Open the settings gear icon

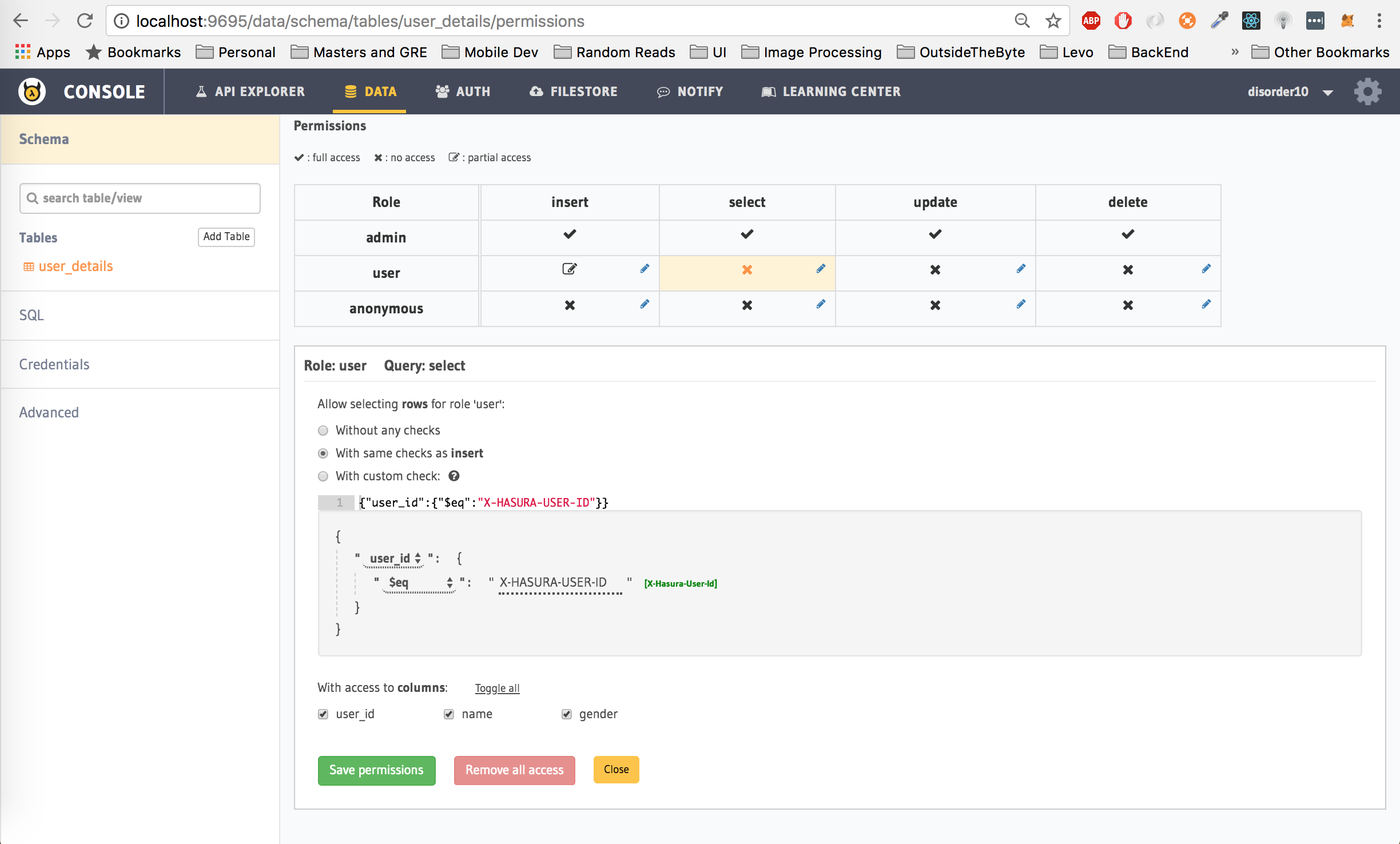click(x=1367, y=91)
